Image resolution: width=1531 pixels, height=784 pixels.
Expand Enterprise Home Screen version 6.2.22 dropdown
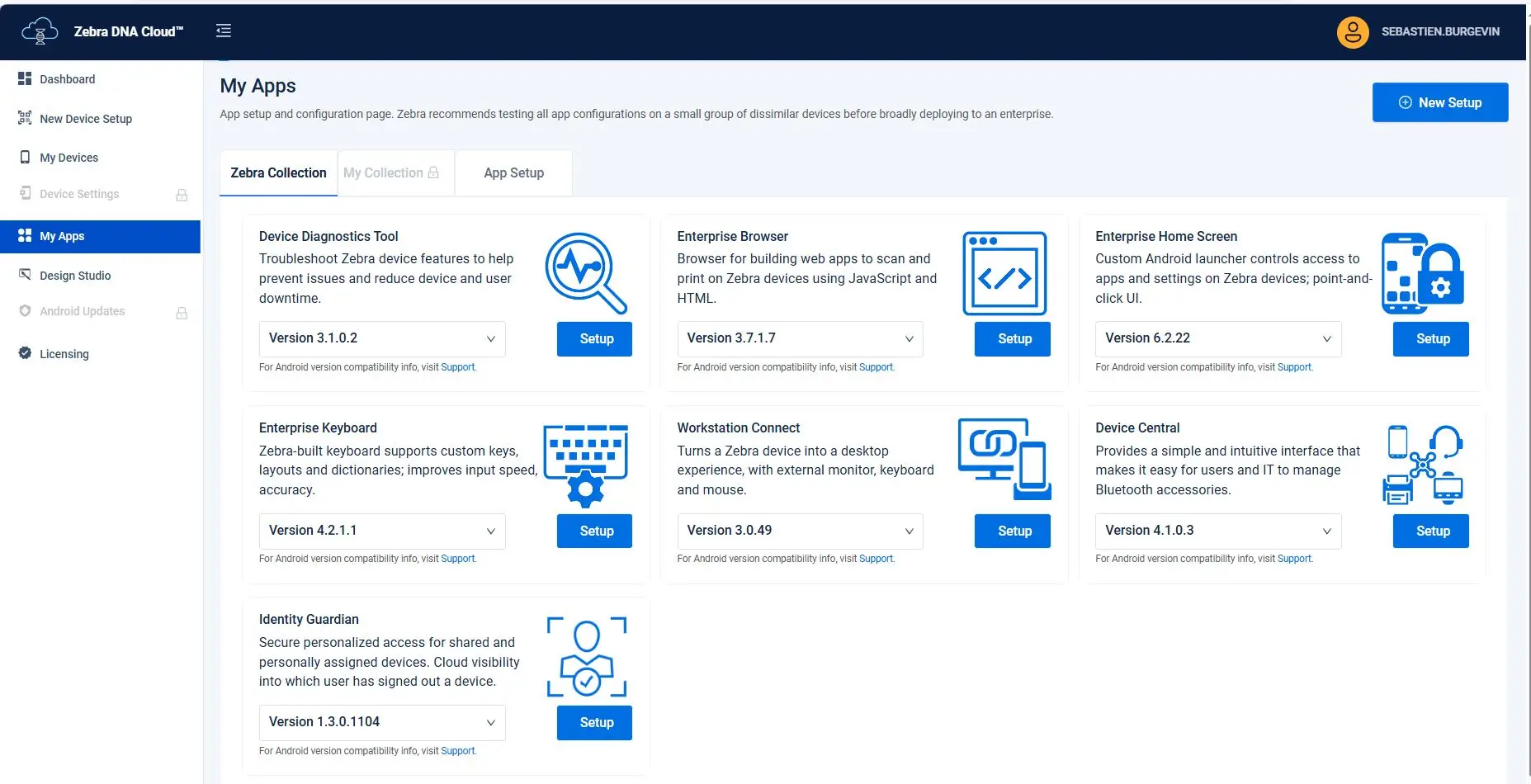click(1218, 338)
